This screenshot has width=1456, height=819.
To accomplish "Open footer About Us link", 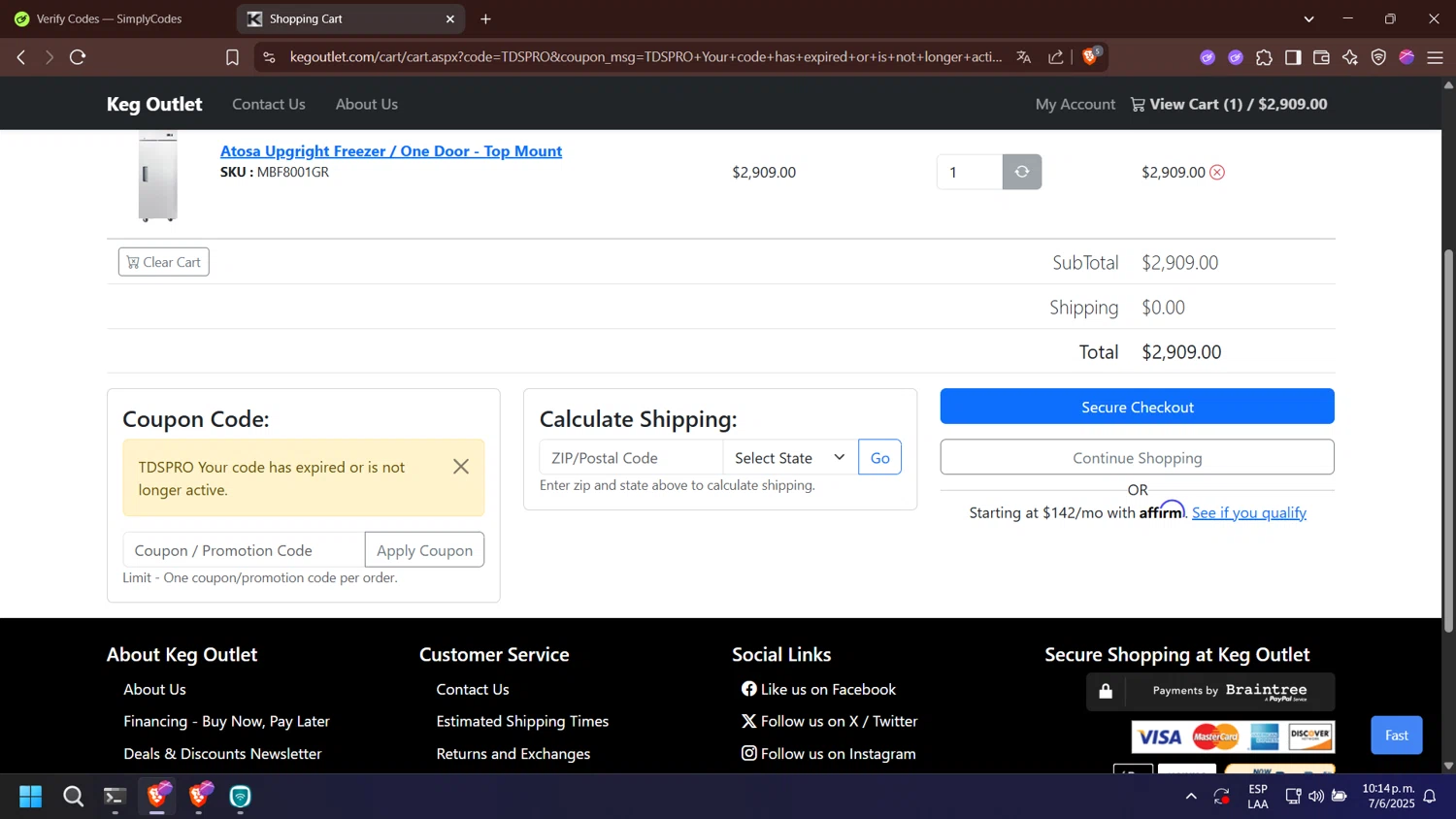I will click(154, 689).
